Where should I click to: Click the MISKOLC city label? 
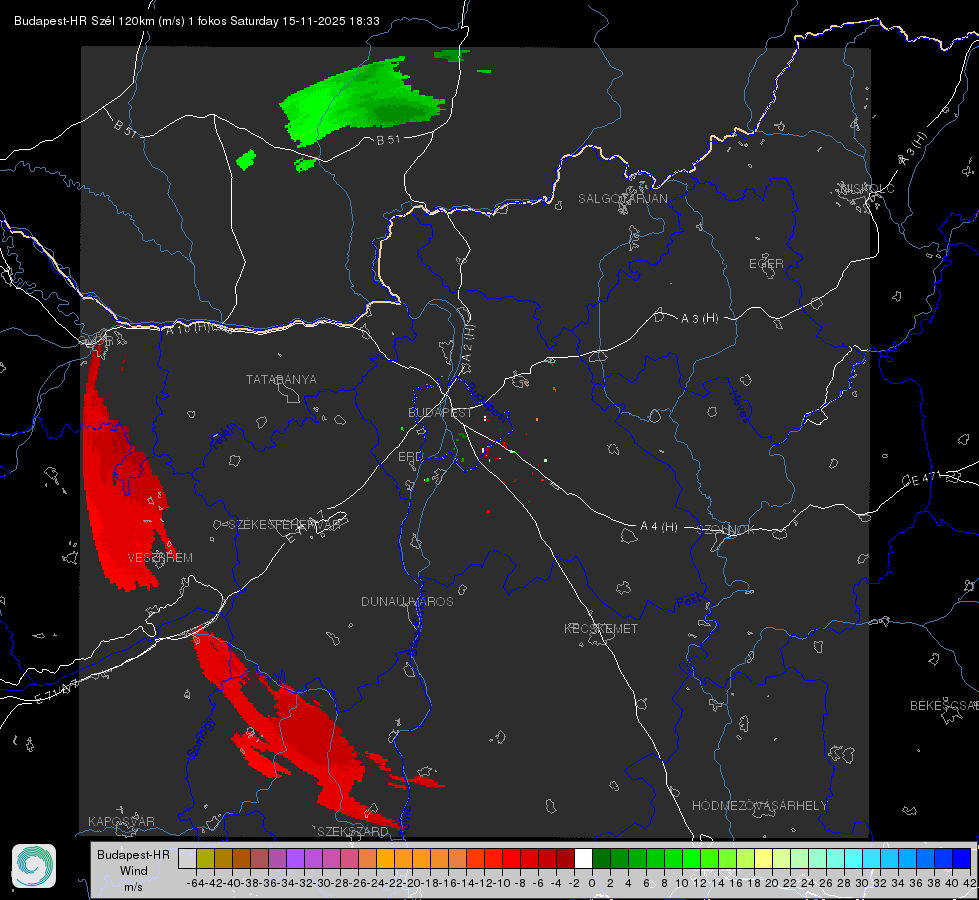coord(867,188)
